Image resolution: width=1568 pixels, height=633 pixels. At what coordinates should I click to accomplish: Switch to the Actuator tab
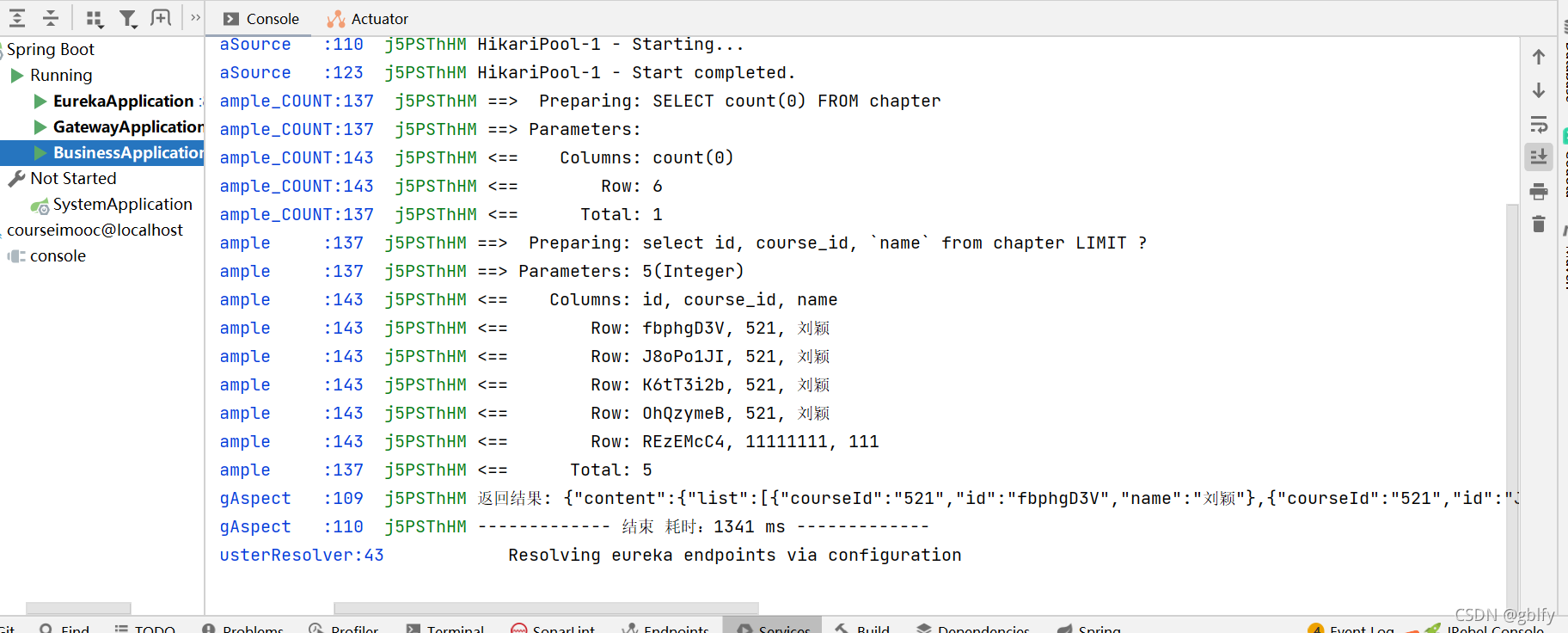click(368, 19)
